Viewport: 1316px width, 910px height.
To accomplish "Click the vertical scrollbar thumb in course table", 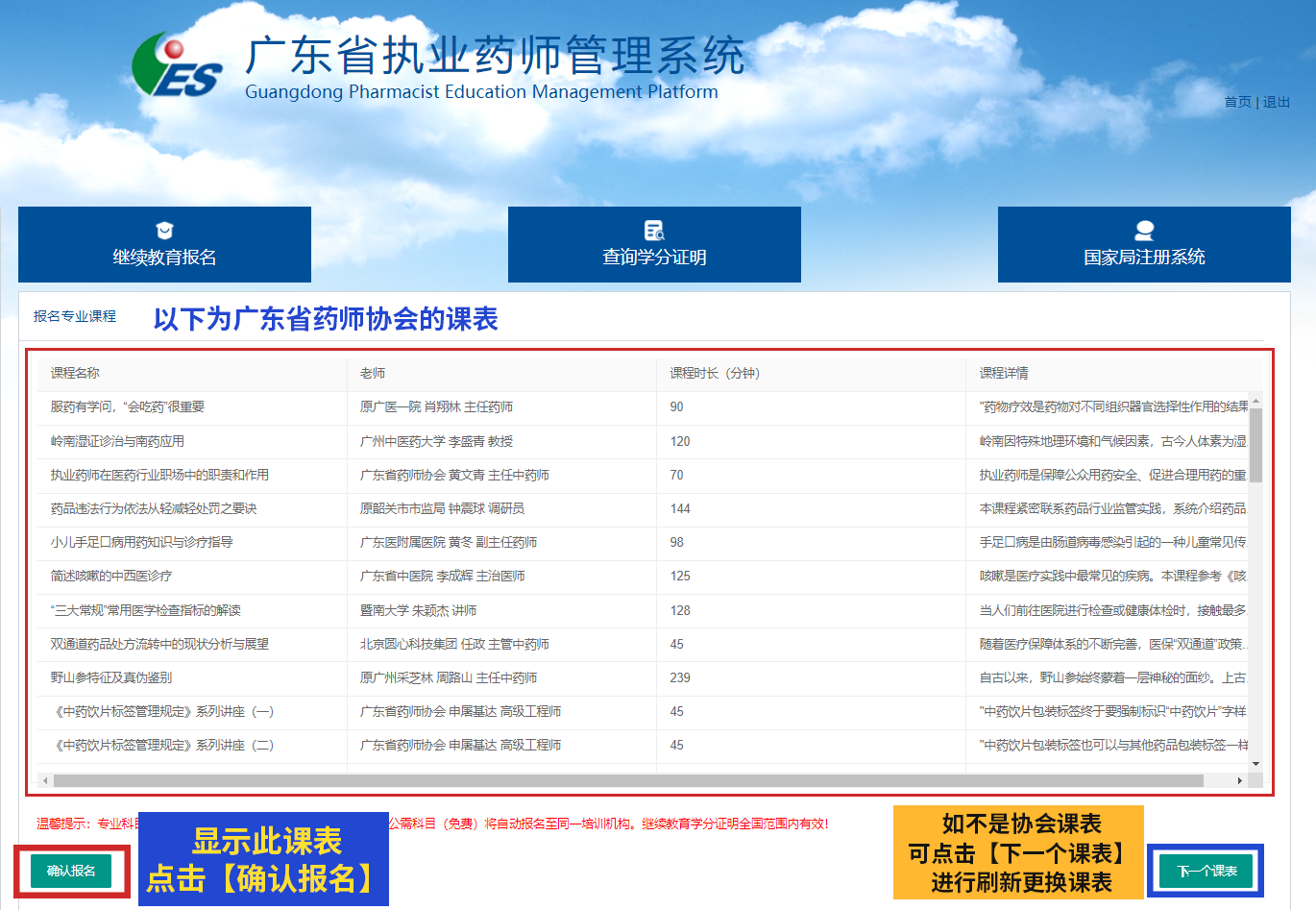I will [x=1255, y=445].
